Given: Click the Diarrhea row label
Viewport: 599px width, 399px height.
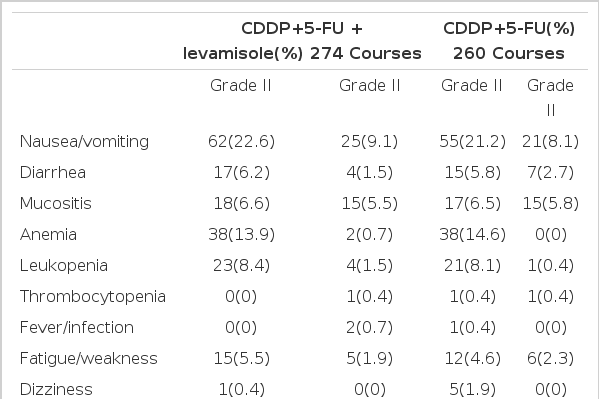Looking at the screenshot, I should coord(53,173).
